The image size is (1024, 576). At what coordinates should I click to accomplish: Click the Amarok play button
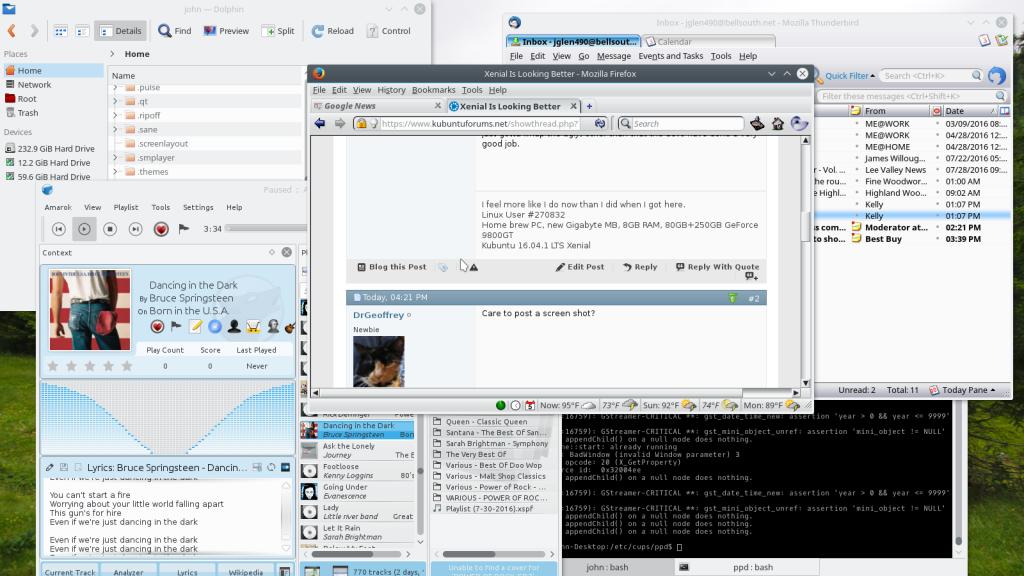point(85,229)
